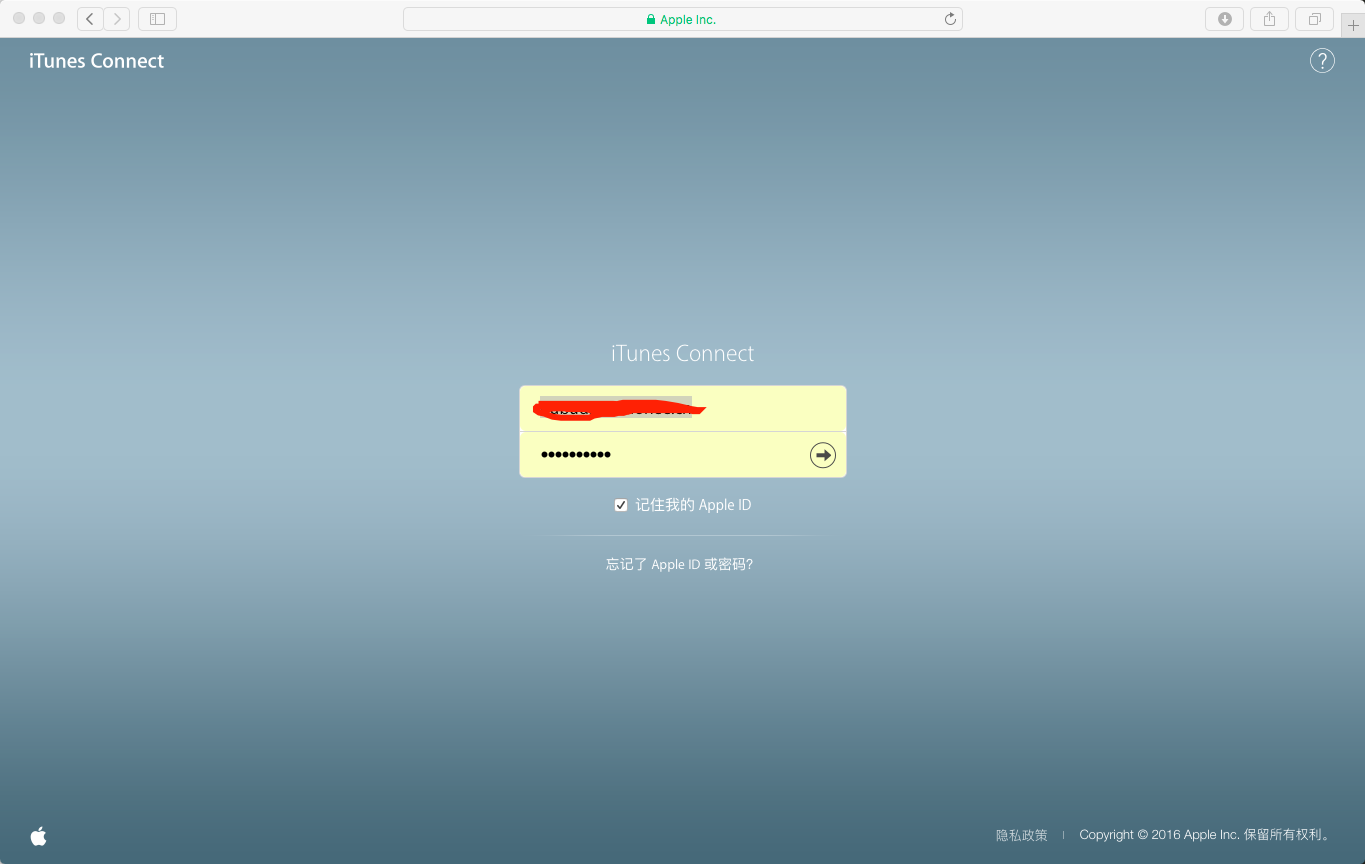Show all tabs overview
The height and width of the screenshot is (864, 1365).
click(1314, 19)
